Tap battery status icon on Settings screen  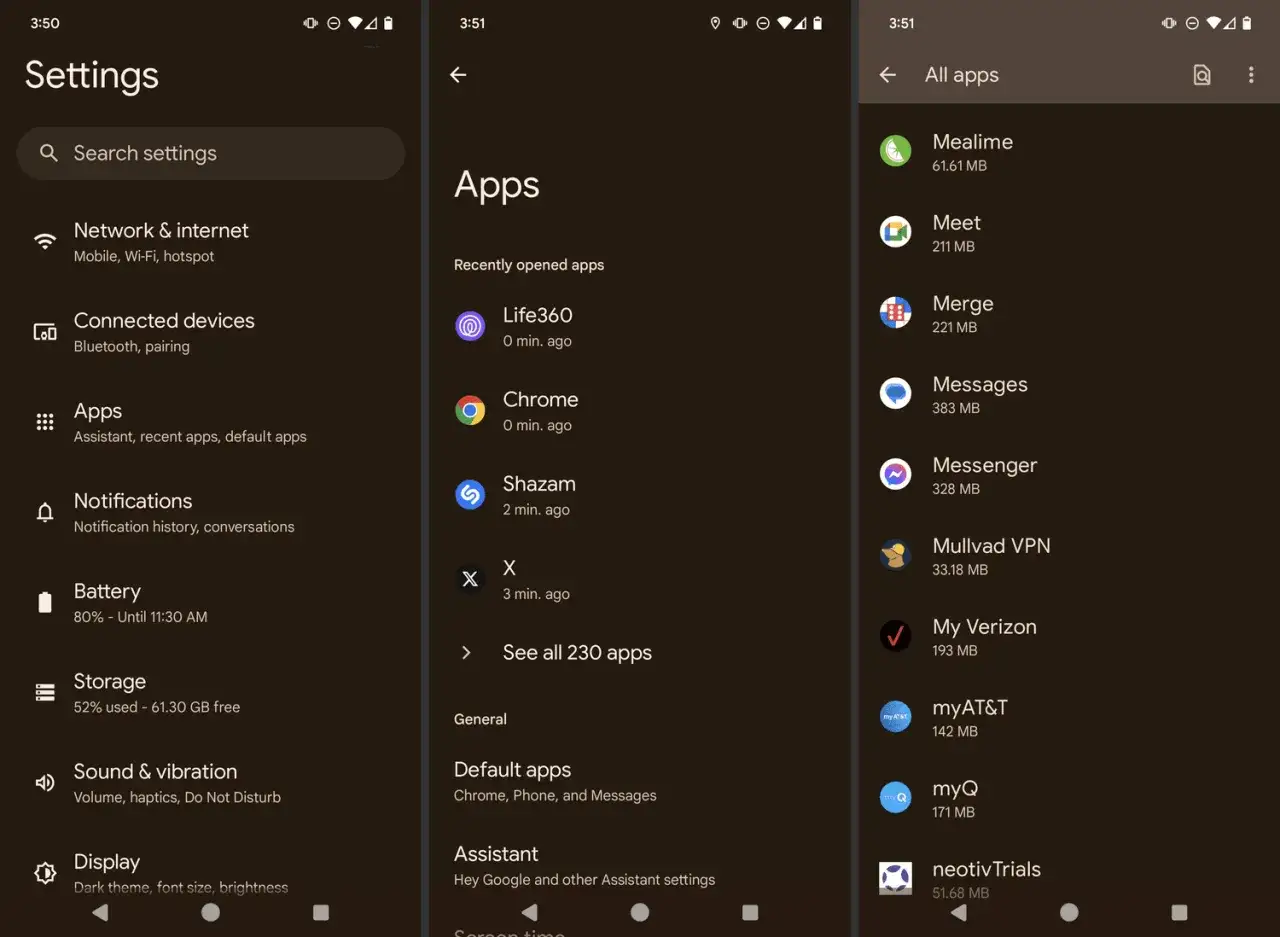(389, 23)
